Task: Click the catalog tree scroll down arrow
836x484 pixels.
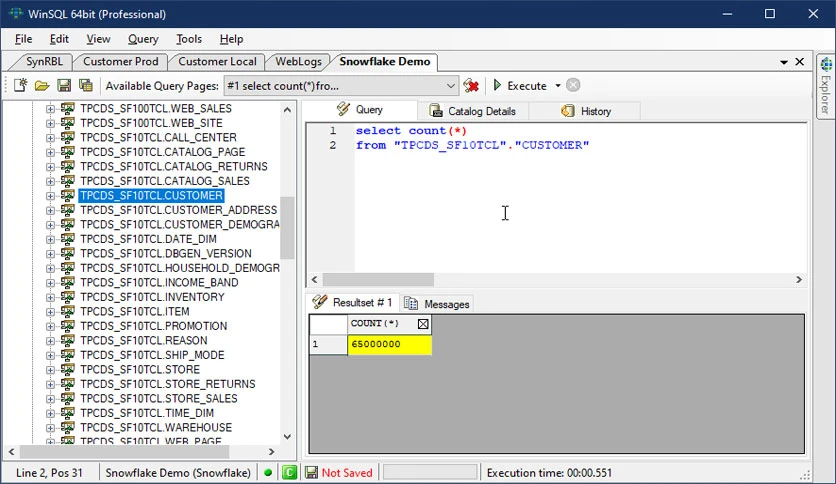Action: (x=287, y=437)
